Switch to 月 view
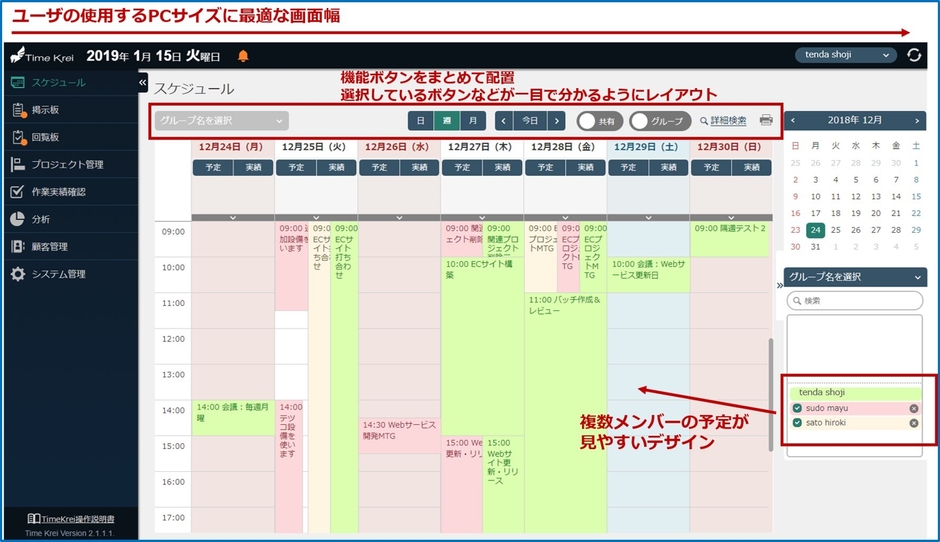The image size is (940, 542). 473,121
